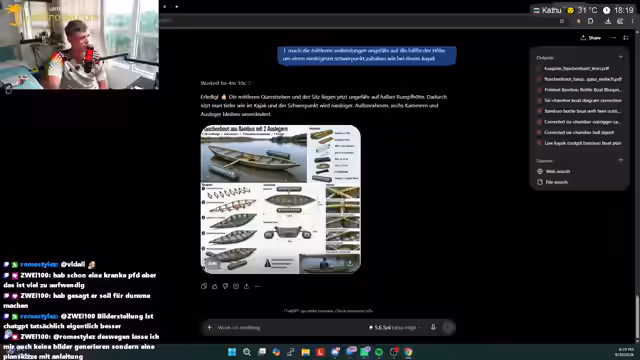Open the model selector dropdown in composer
This screenshot has width=640, height=360.
point(394,327)
